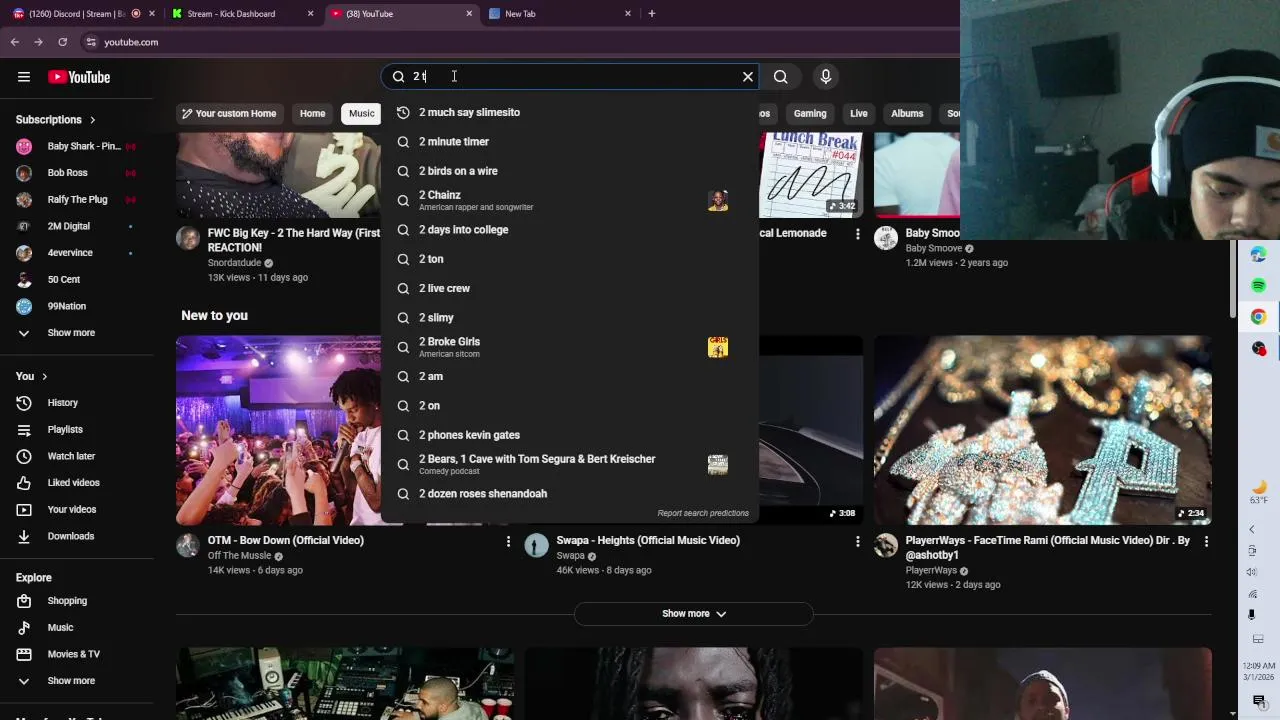Viewport: 1280px width, 720px height.
Task: Choose suggestion "2 Bears, 1 Cave" podcast
Action: pos(568,464)
